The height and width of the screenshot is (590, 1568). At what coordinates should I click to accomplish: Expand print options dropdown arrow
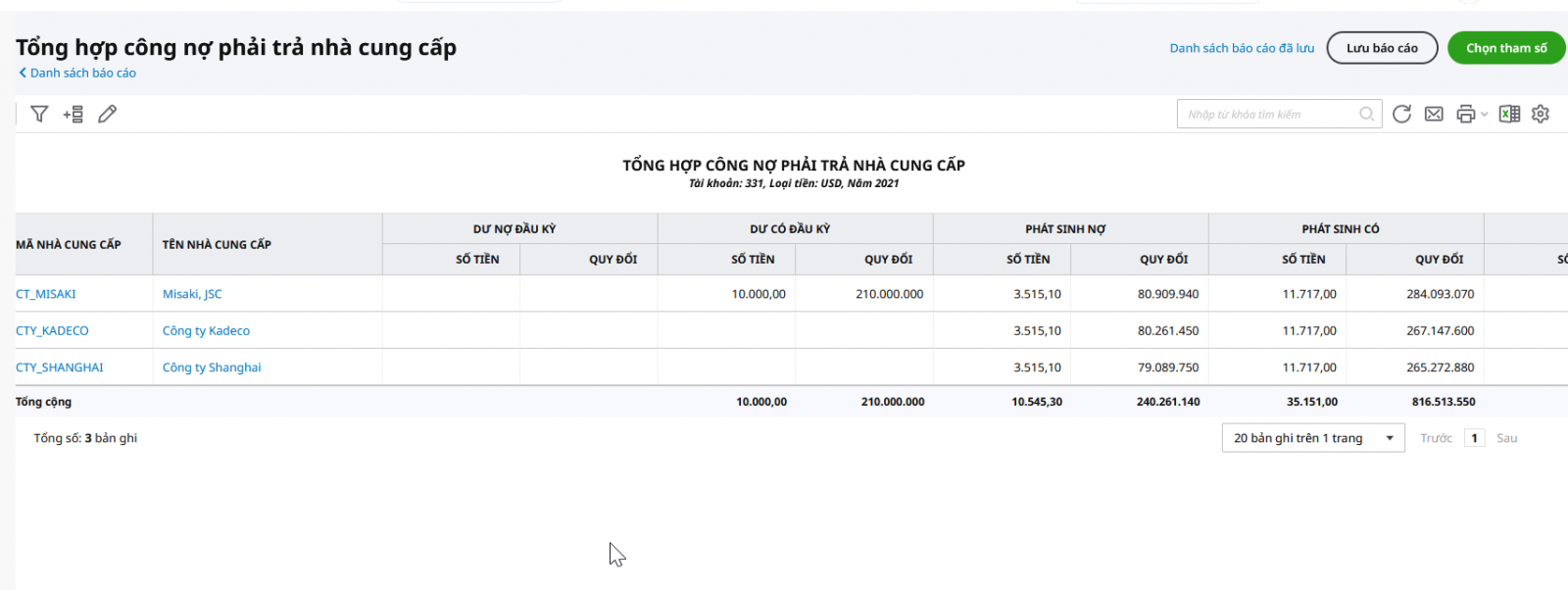[x=1485, y=115]
